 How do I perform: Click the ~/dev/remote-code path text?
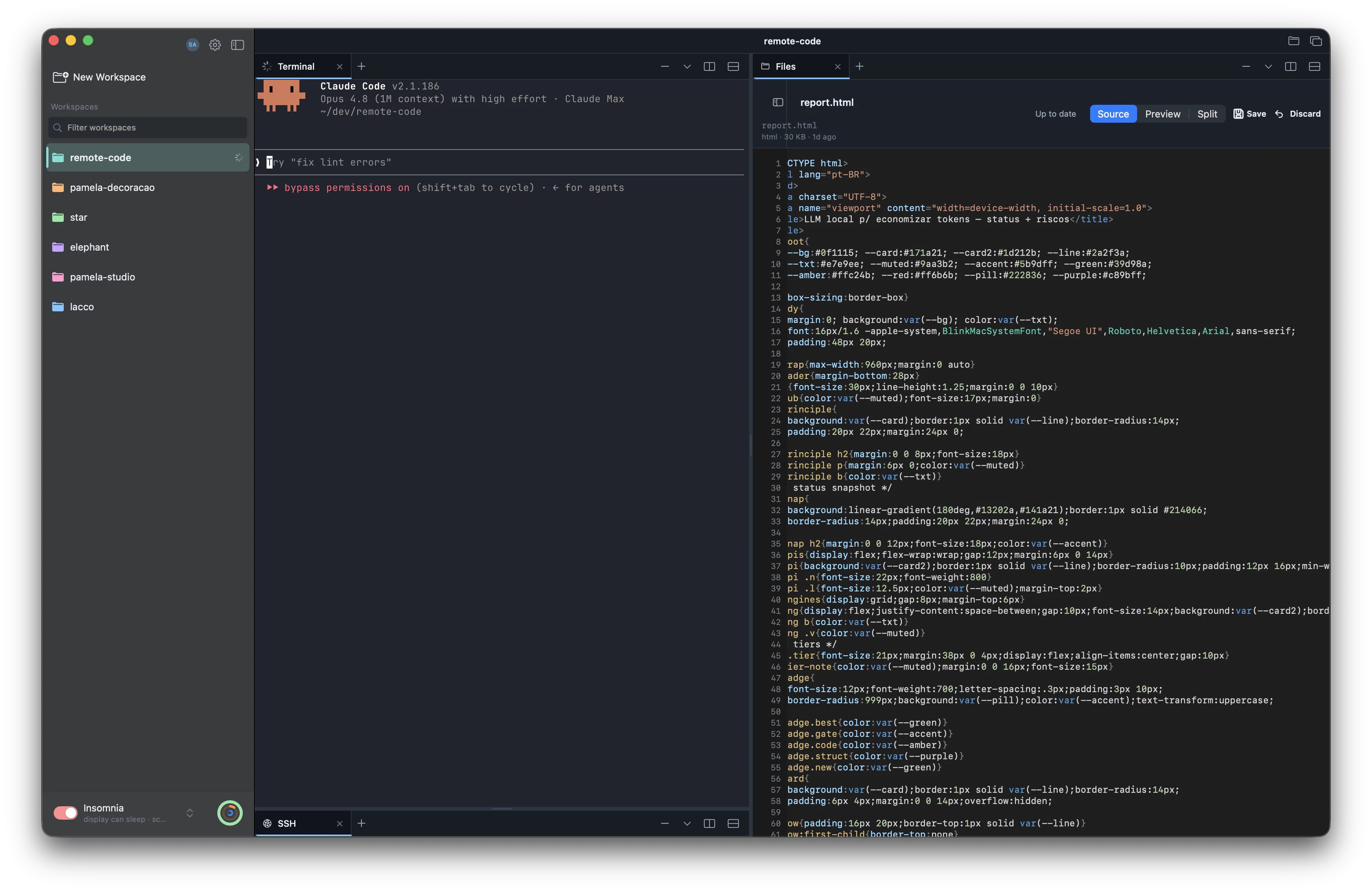(x=371, y=112)
